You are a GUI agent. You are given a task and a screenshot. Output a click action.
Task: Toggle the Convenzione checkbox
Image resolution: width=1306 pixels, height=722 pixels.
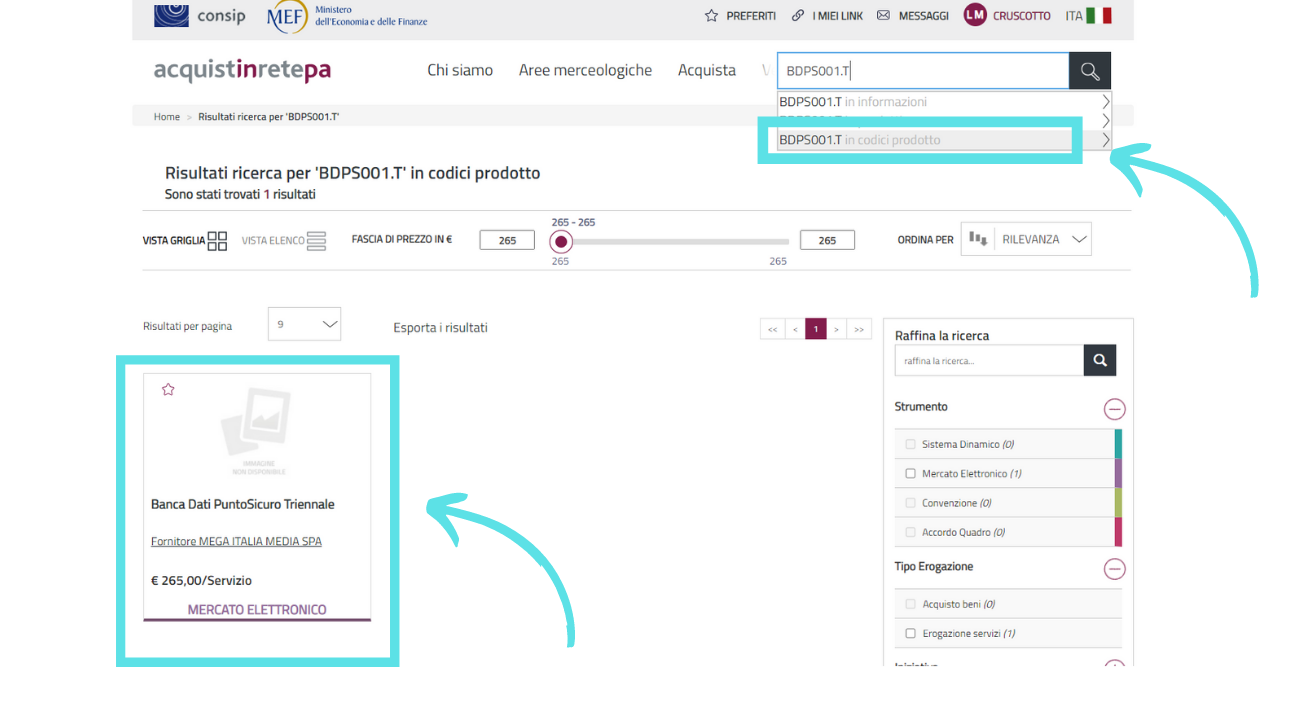[x=910, y=503]
